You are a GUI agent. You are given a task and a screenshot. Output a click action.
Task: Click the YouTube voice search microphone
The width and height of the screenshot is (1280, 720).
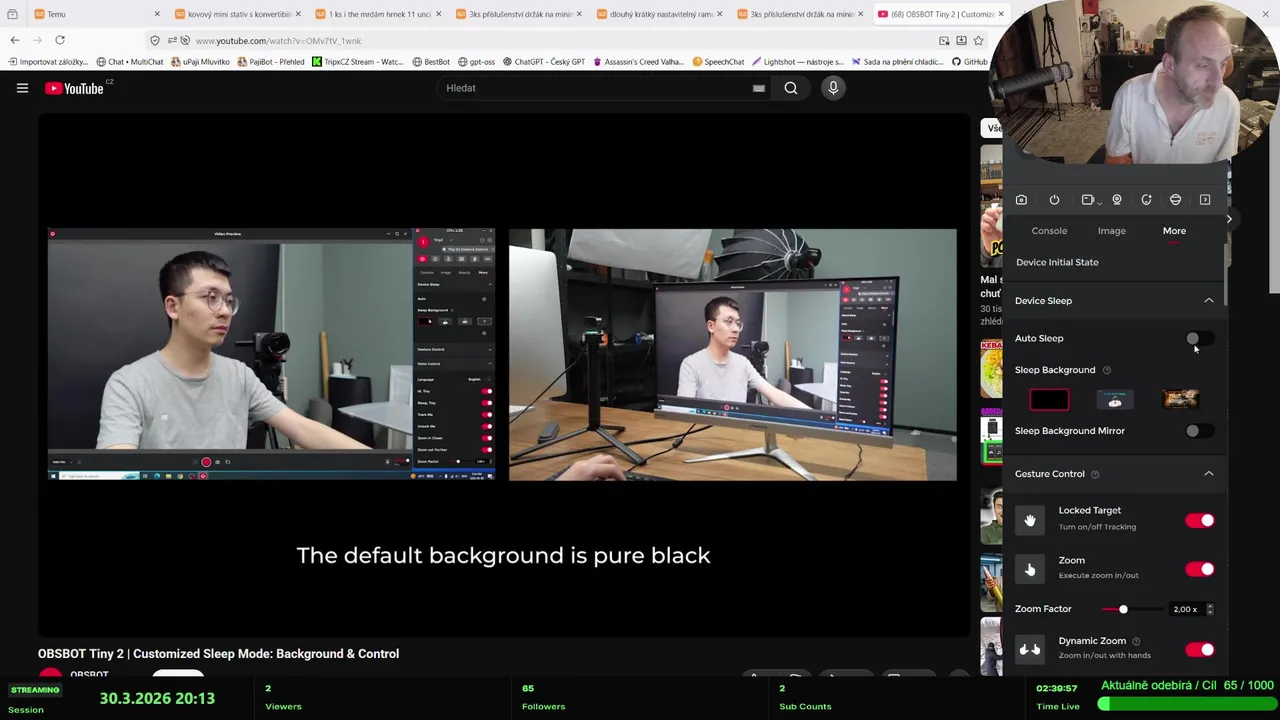(x=833, y=88)
